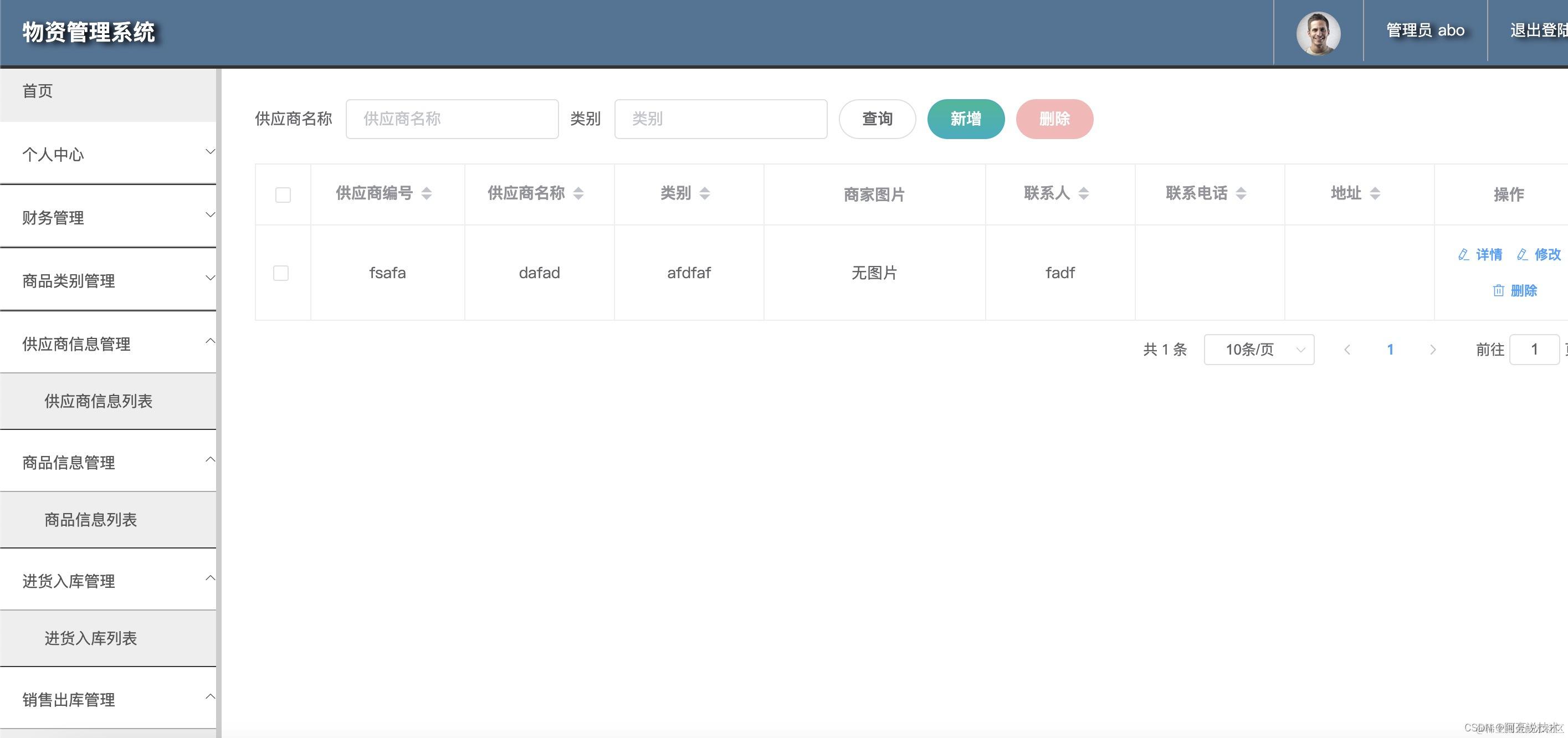
Task: Go to previous page arrow
Action: coord(1347,350)
